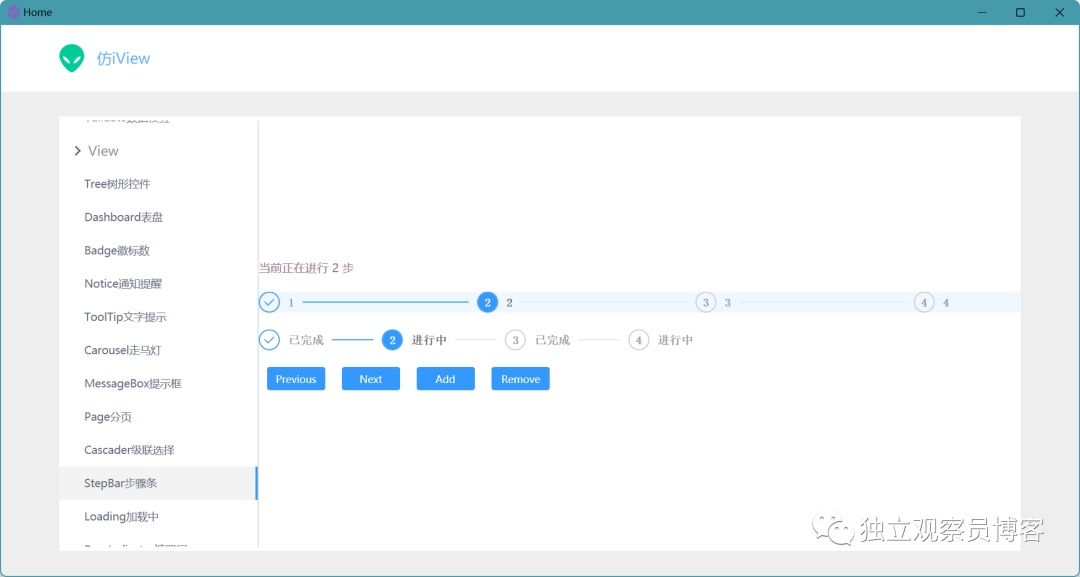Select the step 4 circle in upper step bar

[x=924, y=302]
